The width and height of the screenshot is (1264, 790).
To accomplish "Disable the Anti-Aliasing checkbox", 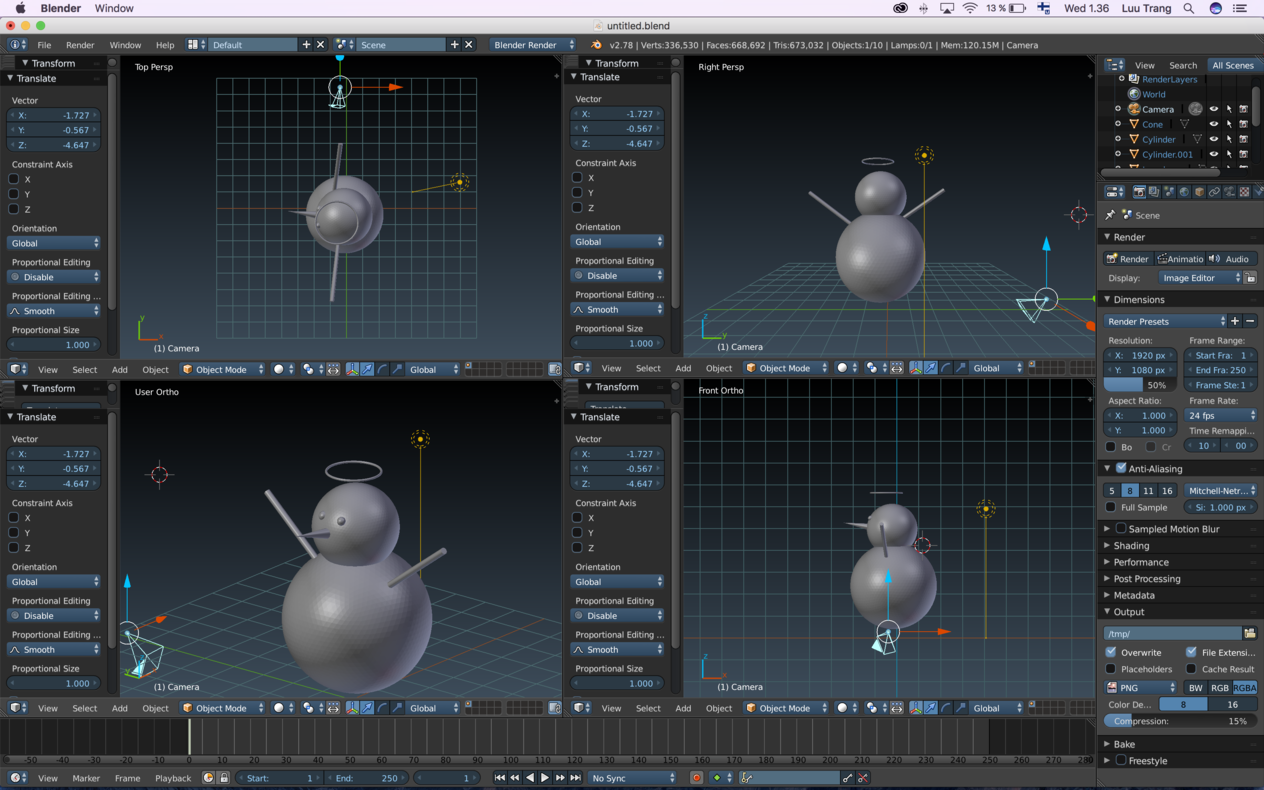I will tap(1121, 468).
